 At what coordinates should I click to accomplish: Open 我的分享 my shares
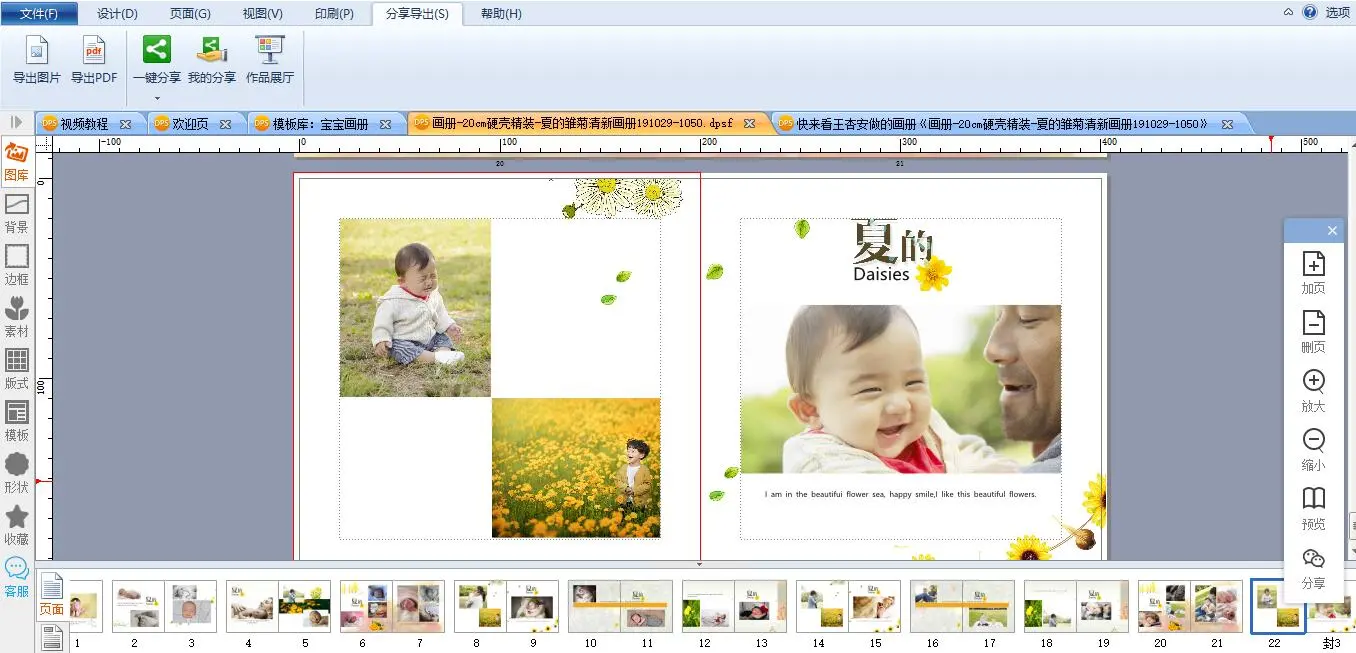[x=212, y=59]
